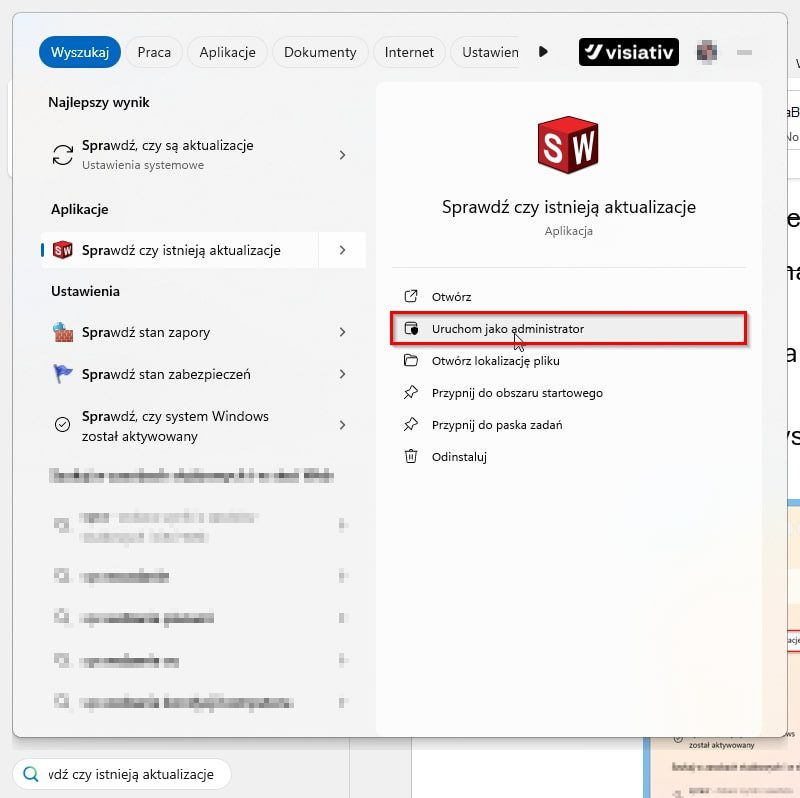
Task: Open the user profile avatar
Action: pos(707,52)
